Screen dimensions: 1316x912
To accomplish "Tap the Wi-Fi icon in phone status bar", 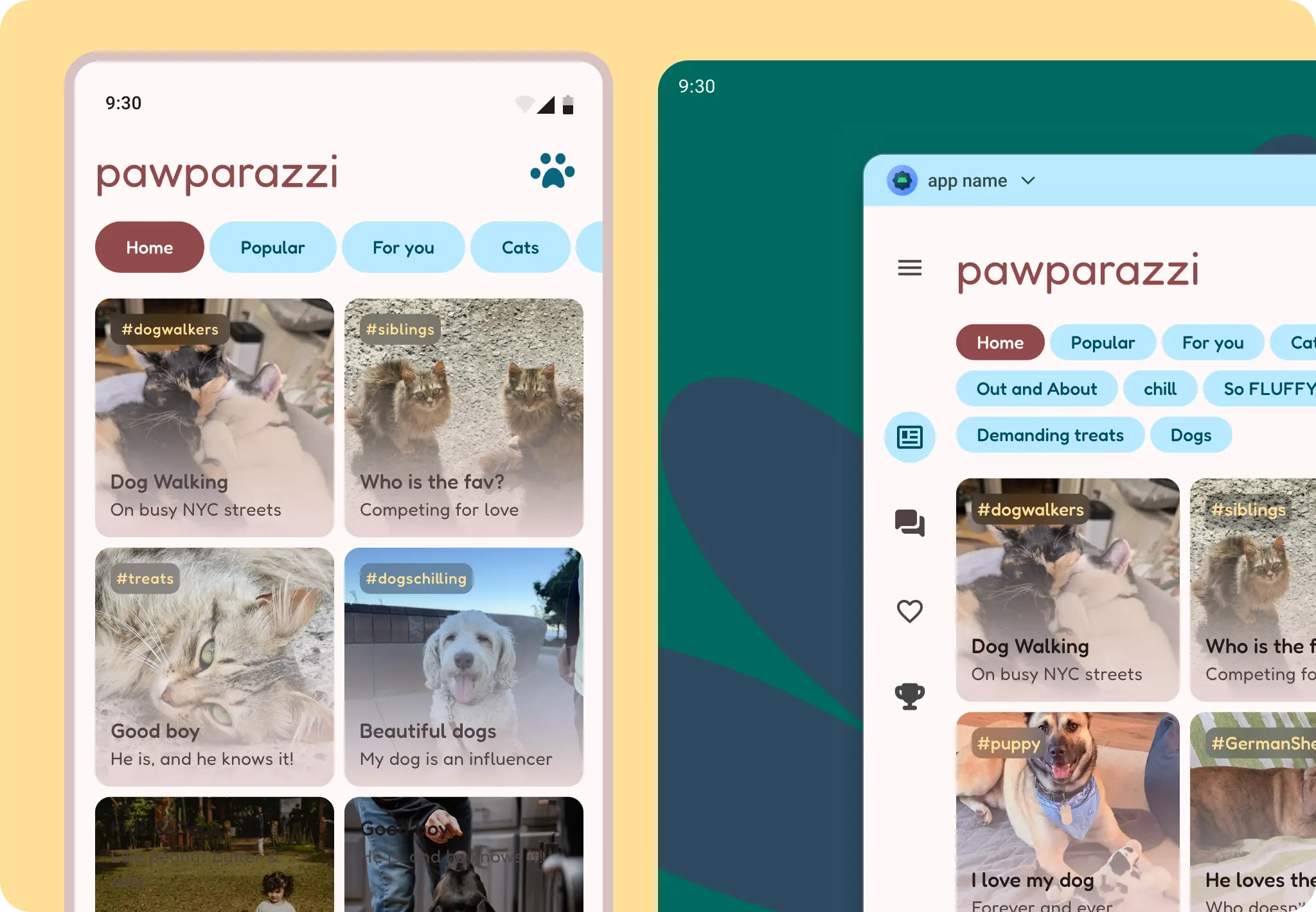I will pyautogui.click(x=525, y=104).
